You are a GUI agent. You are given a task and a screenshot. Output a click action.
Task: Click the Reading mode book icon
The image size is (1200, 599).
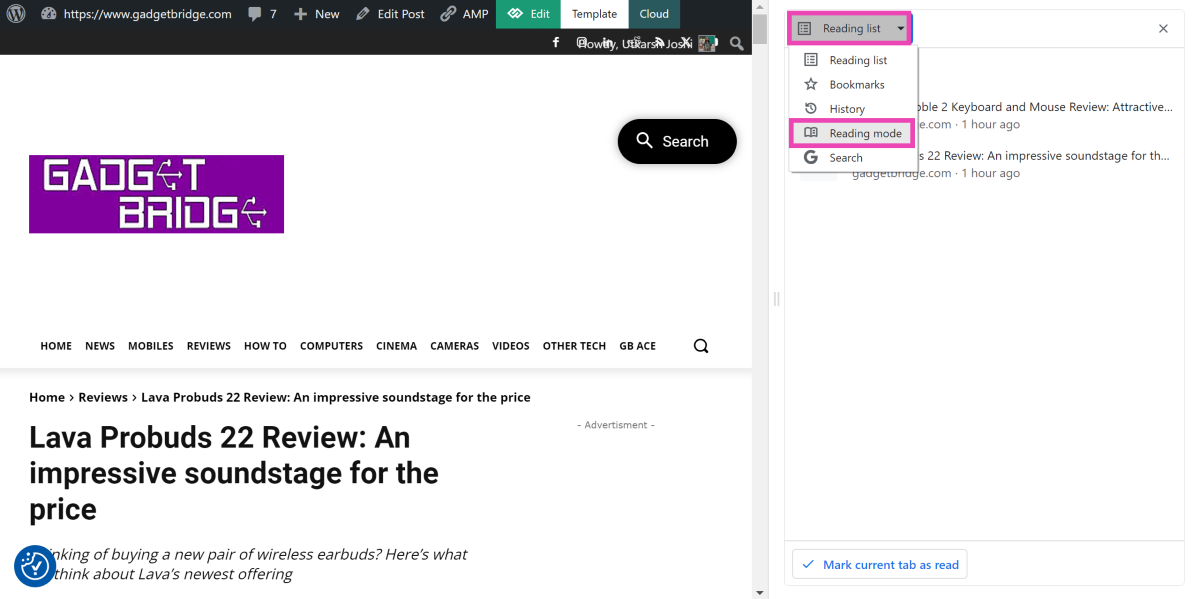point(811,133)
